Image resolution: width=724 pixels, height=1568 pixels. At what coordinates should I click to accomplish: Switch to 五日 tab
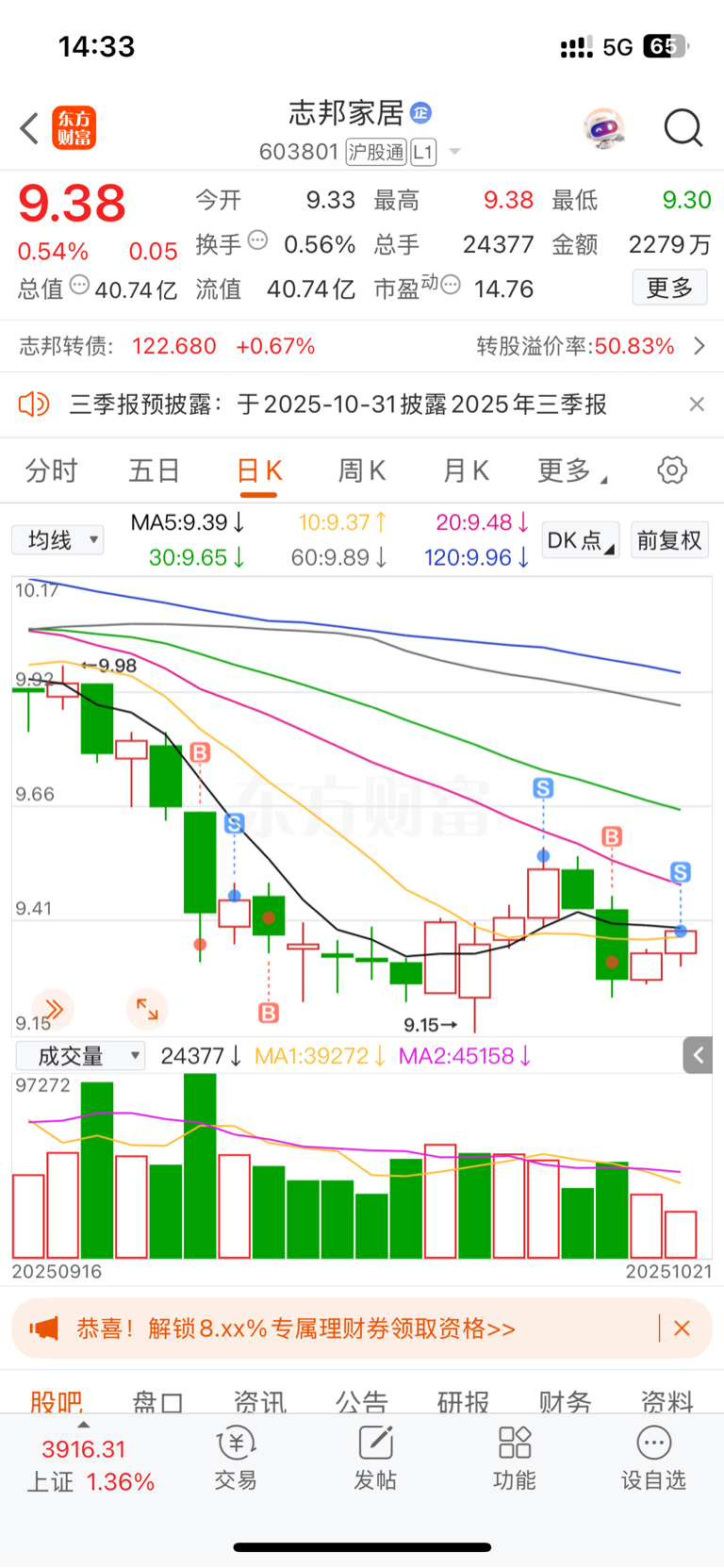click(x=155, y=470)
